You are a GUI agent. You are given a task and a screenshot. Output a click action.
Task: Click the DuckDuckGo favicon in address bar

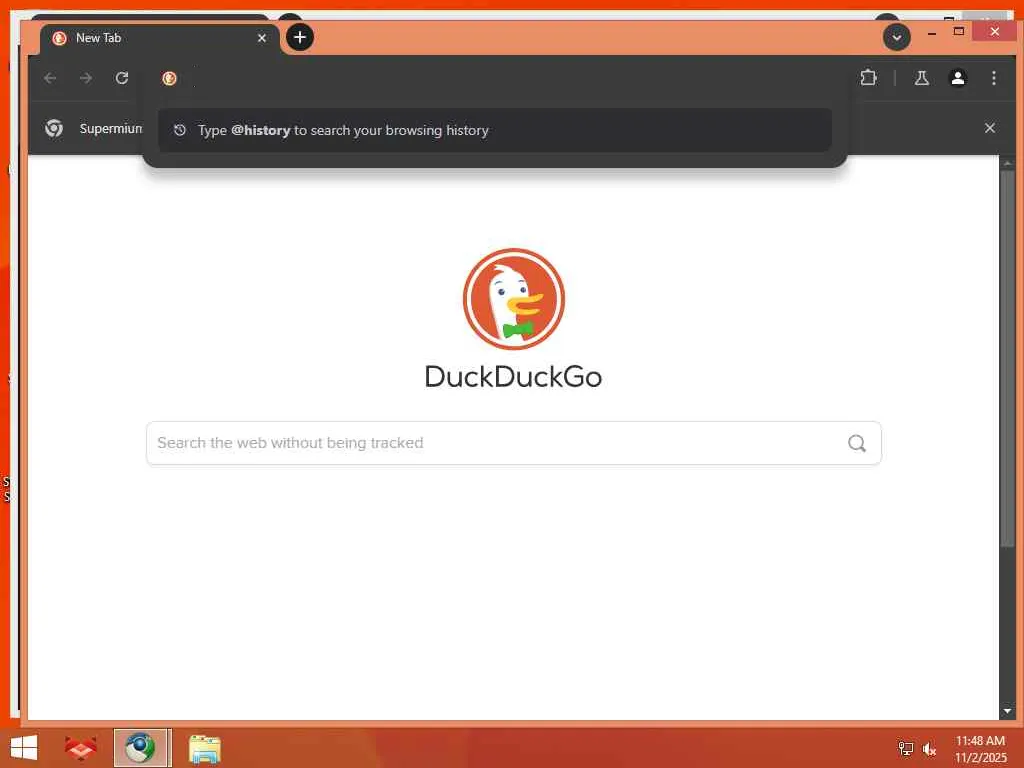pos(169,78)
